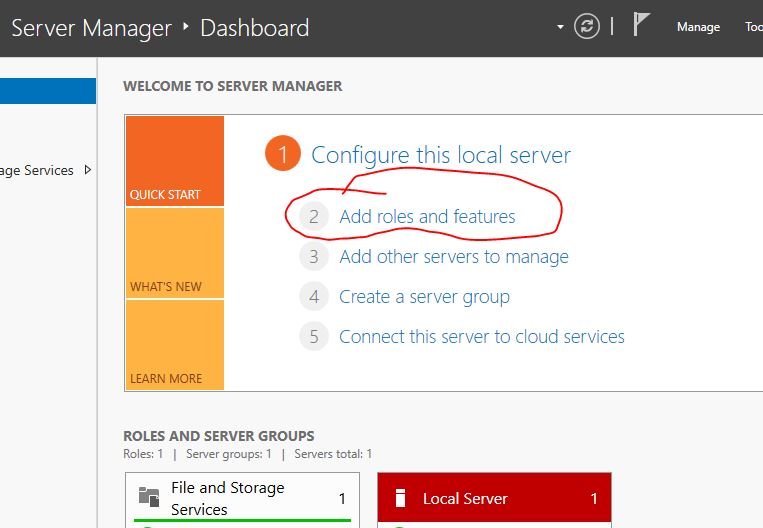Click the Local Server icon on red tile
The height and width of the screenshot is (528, 763).
[x=400, y=498]
